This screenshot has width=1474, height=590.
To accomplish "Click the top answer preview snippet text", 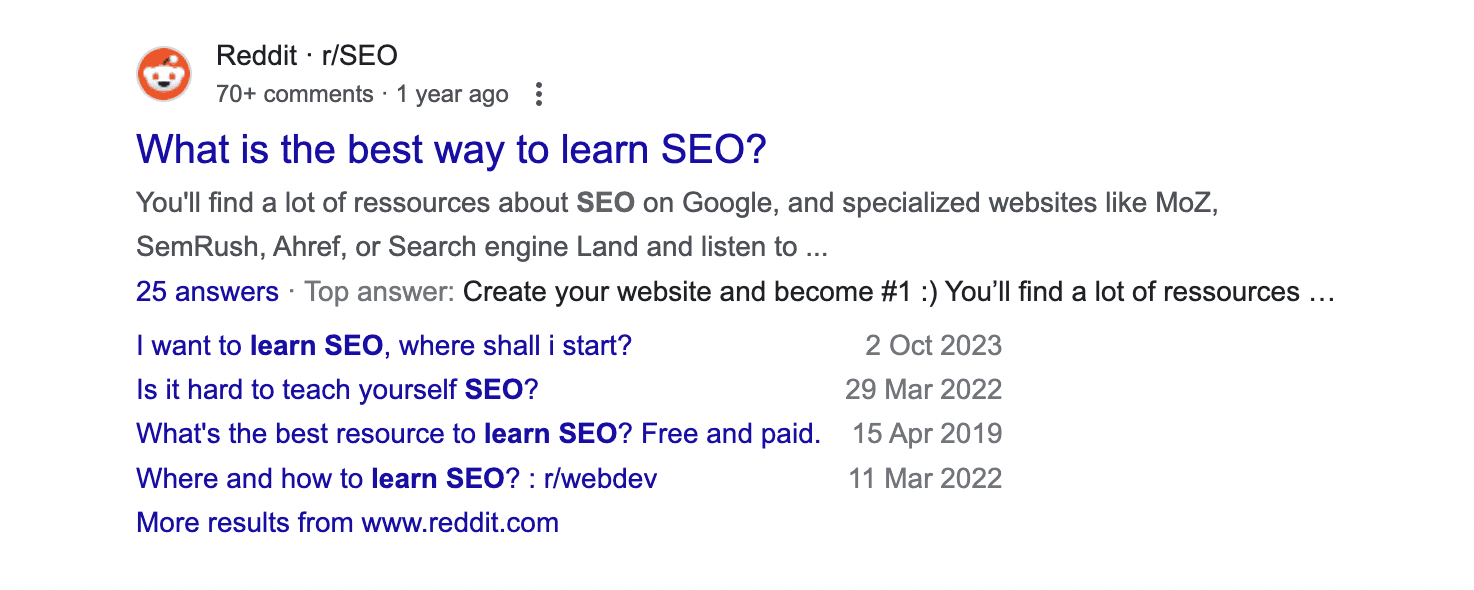I will 900,291.
